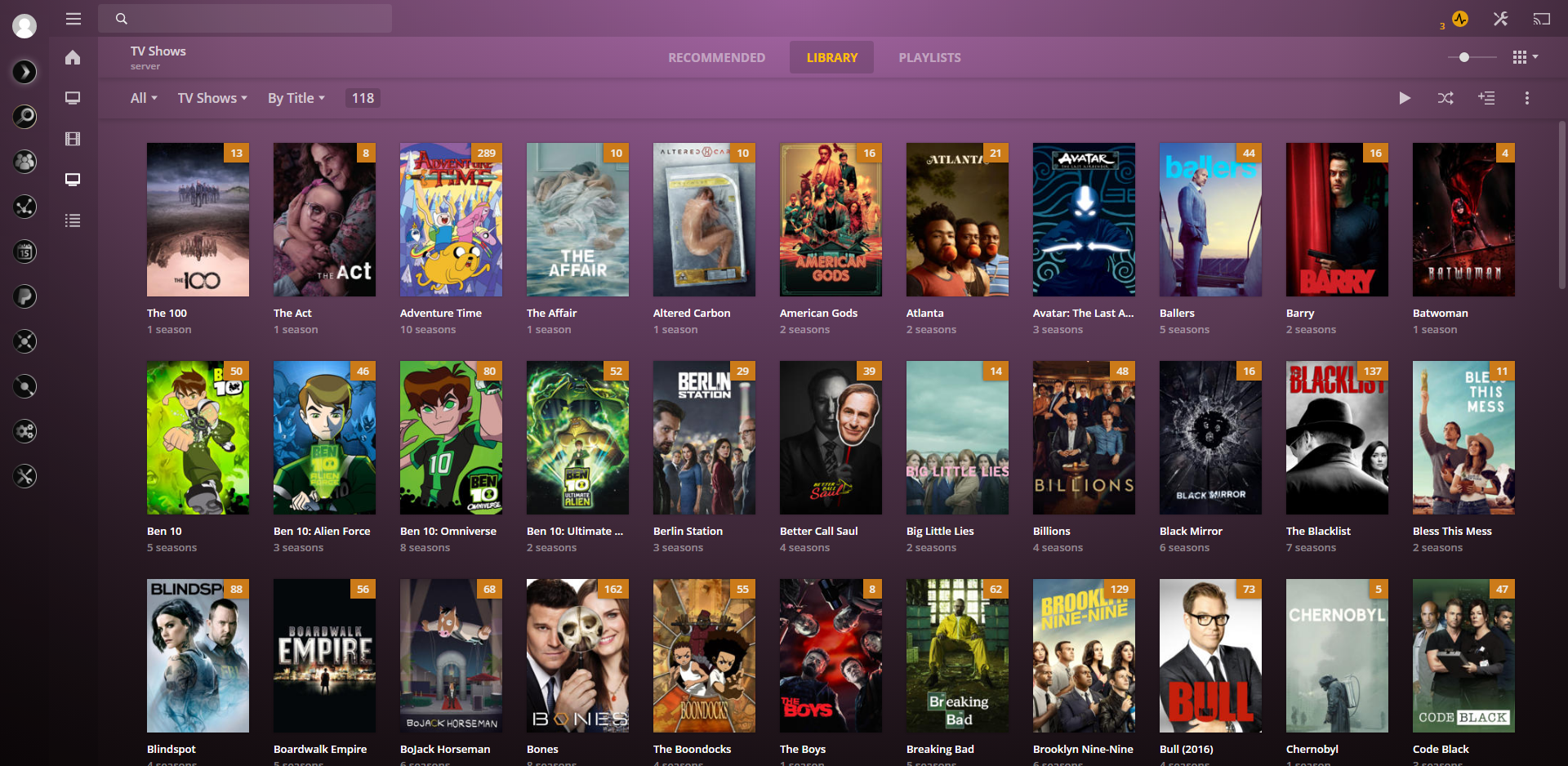Switch to the Playlists tab
Image resolution: width=1568 pixels, height=766 pixels.
click(929, 58)
